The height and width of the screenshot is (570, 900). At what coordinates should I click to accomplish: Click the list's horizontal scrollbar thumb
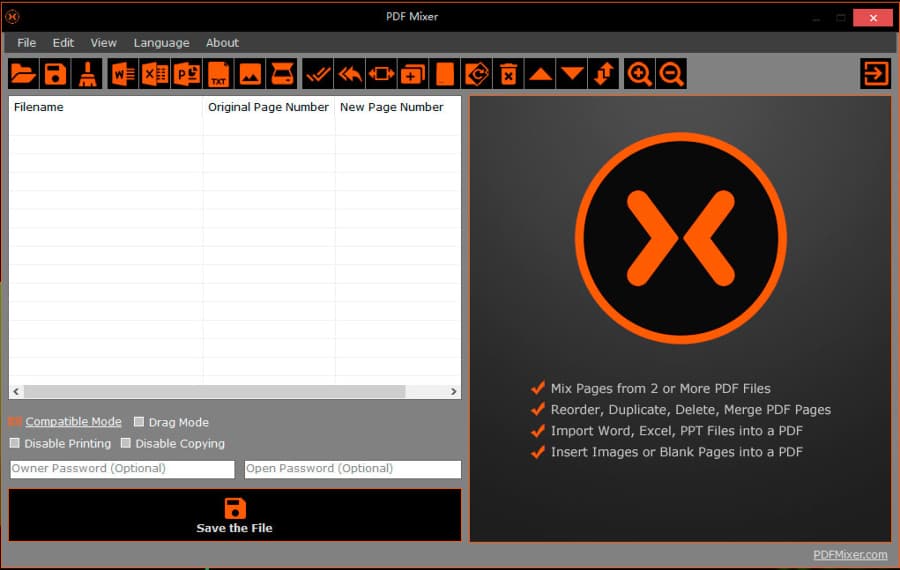click(214, 391)
